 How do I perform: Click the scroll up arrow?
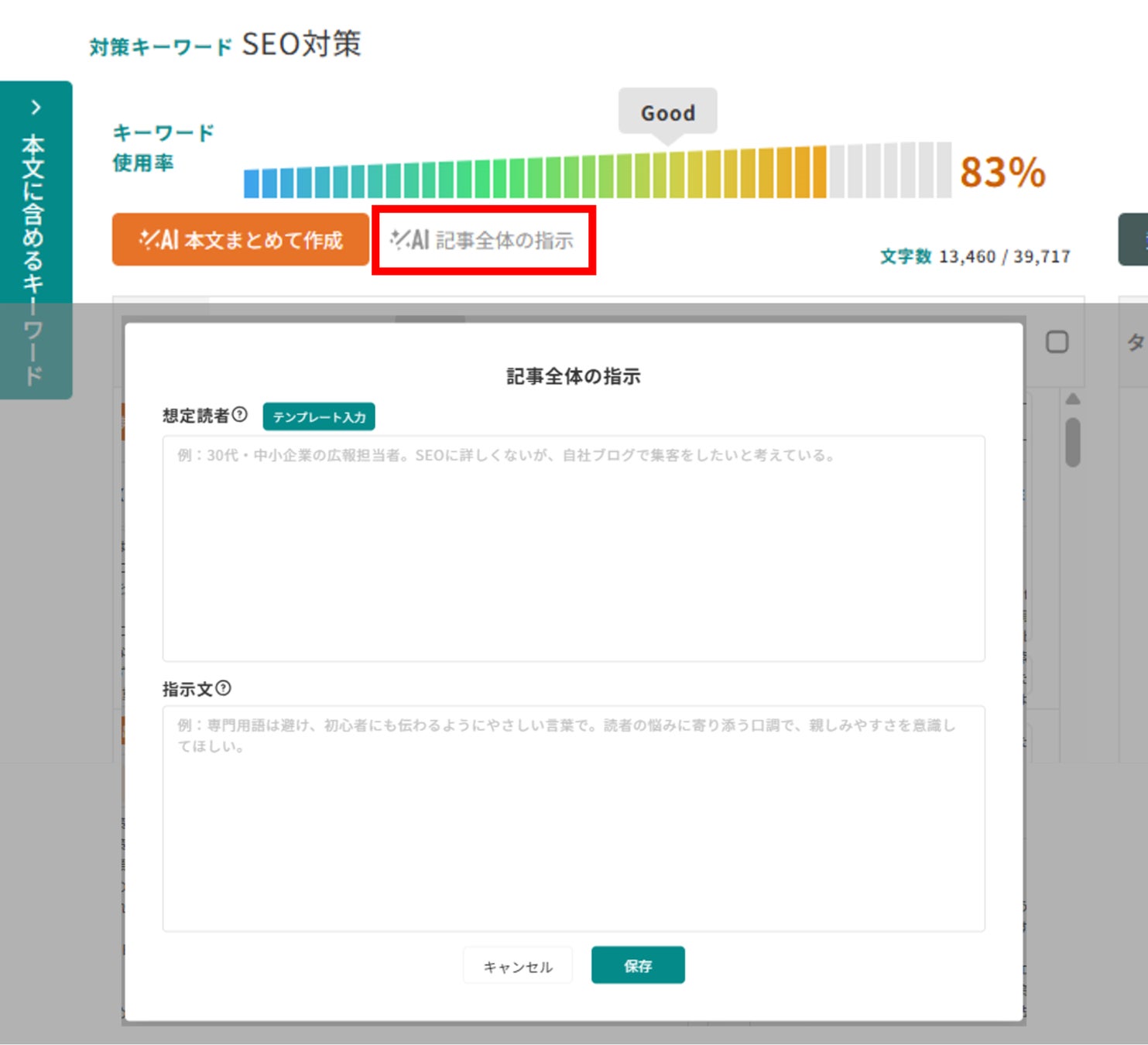click(x=1072, y=399)
